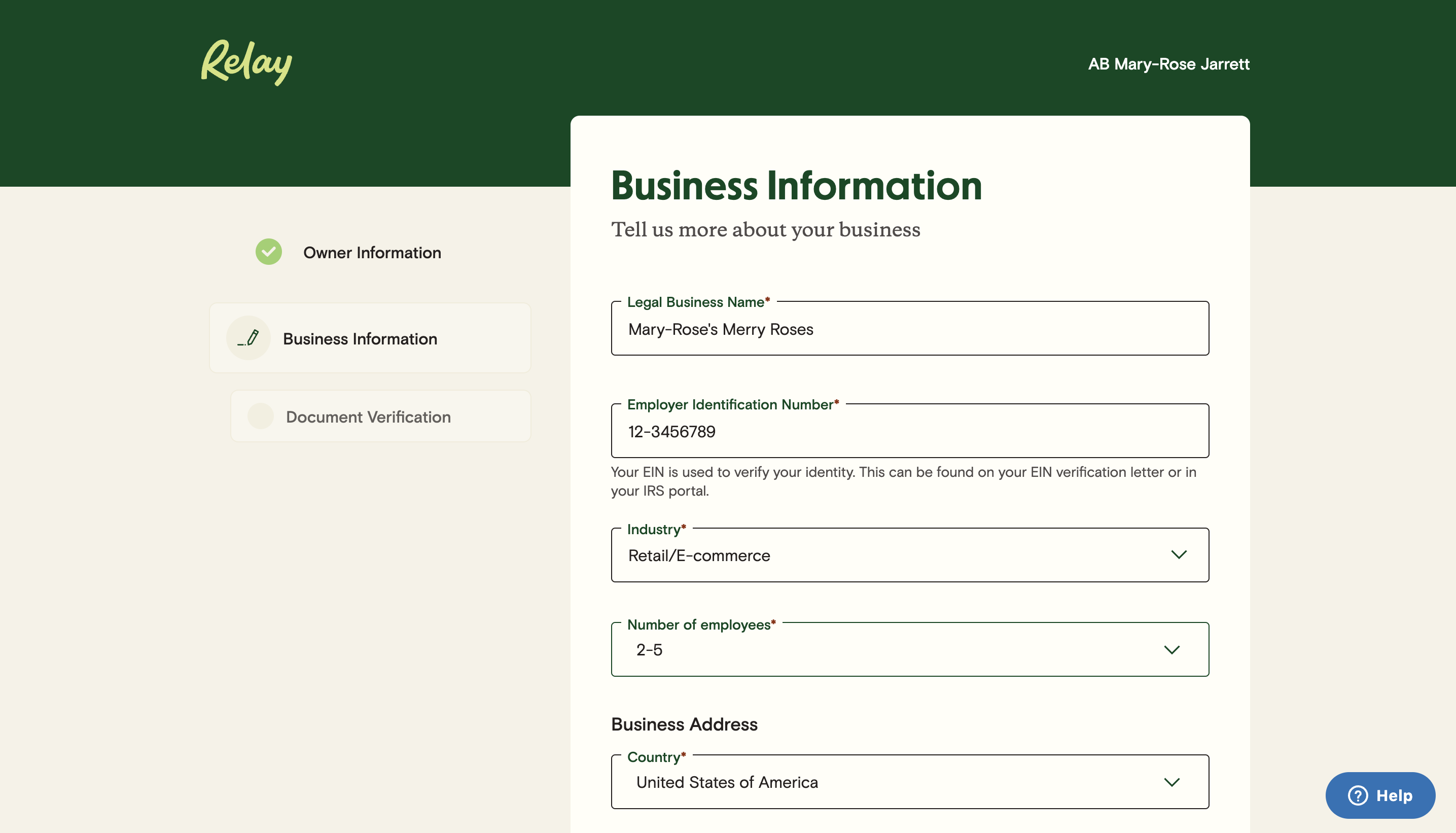
Task: Click the AB avatar initials in header
Action: [1098, 64]
